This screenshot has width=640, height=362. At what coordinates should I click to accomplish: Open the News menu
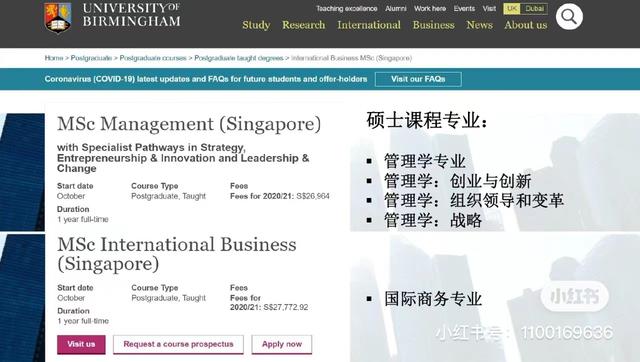[x=480, y=25]
